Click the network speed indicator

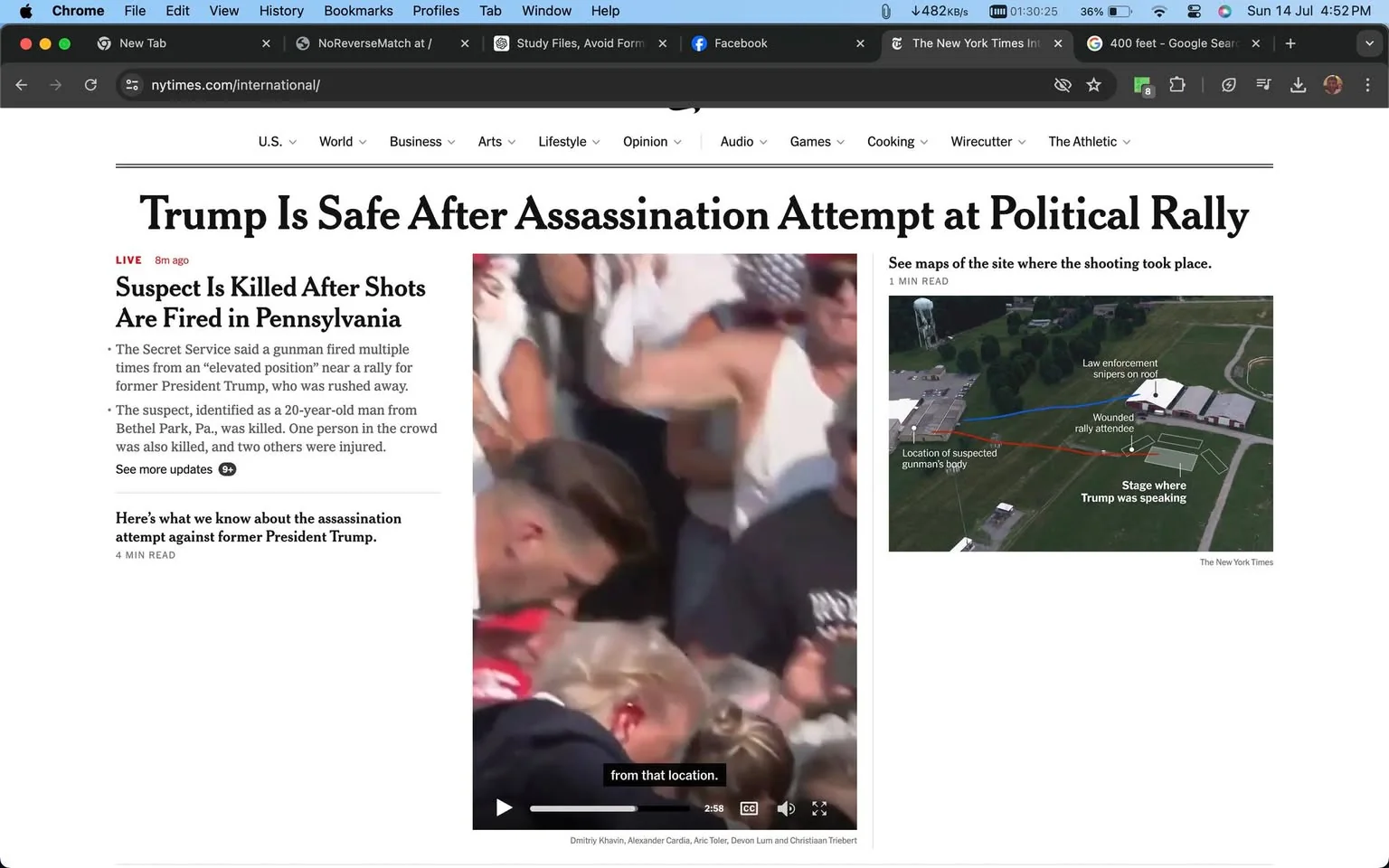(x=940, y=11)
